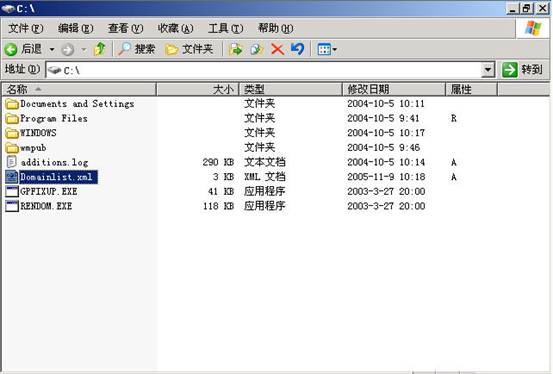Click the greyed Forward arrow icon

[x=68, y=49]
